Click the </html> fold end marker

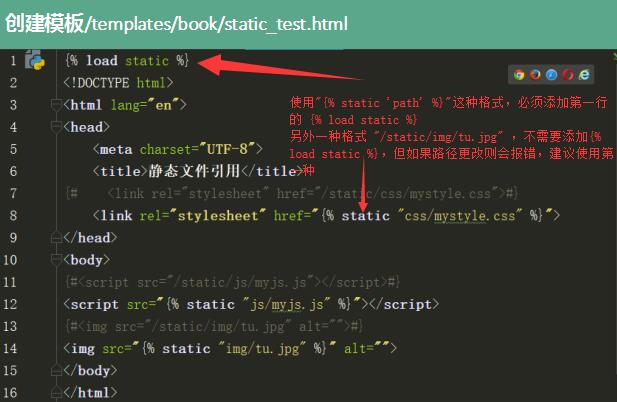point(56,393)
